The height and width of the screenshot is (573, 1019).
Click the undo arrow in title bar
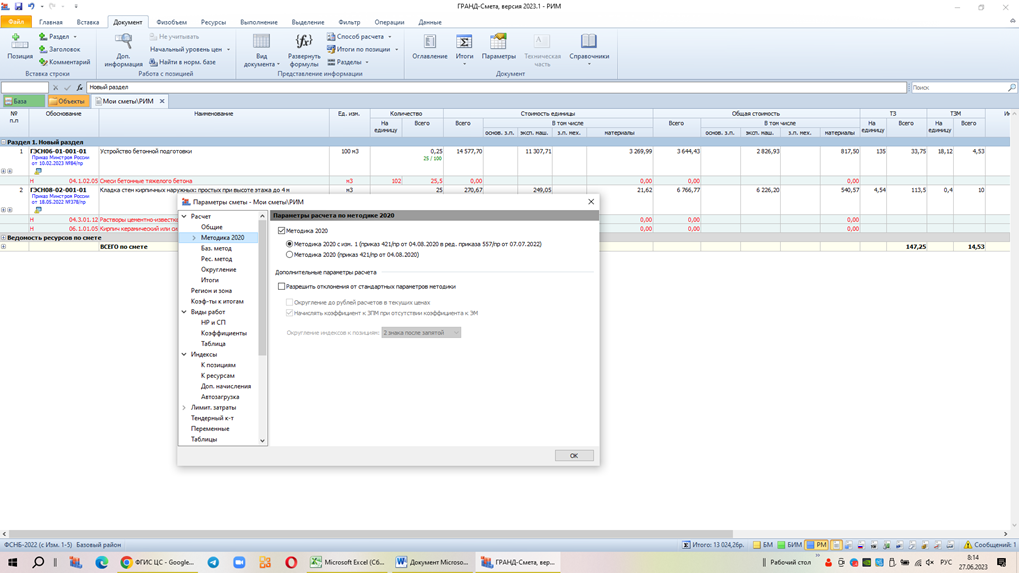click(31, 6)
